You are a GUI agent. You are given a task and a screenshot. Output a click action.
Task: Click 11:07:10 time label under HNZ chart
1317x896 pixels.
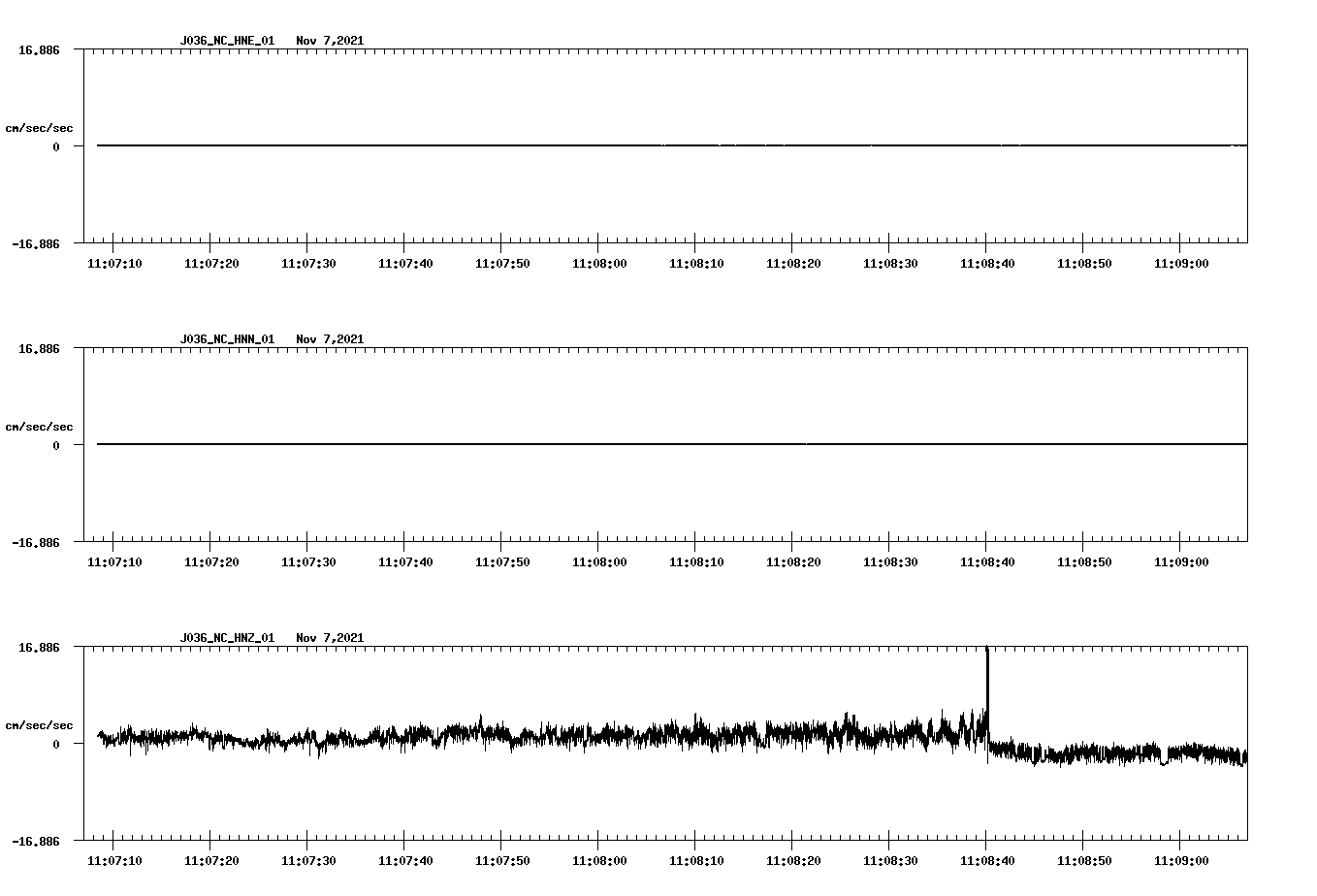[114, 861]
